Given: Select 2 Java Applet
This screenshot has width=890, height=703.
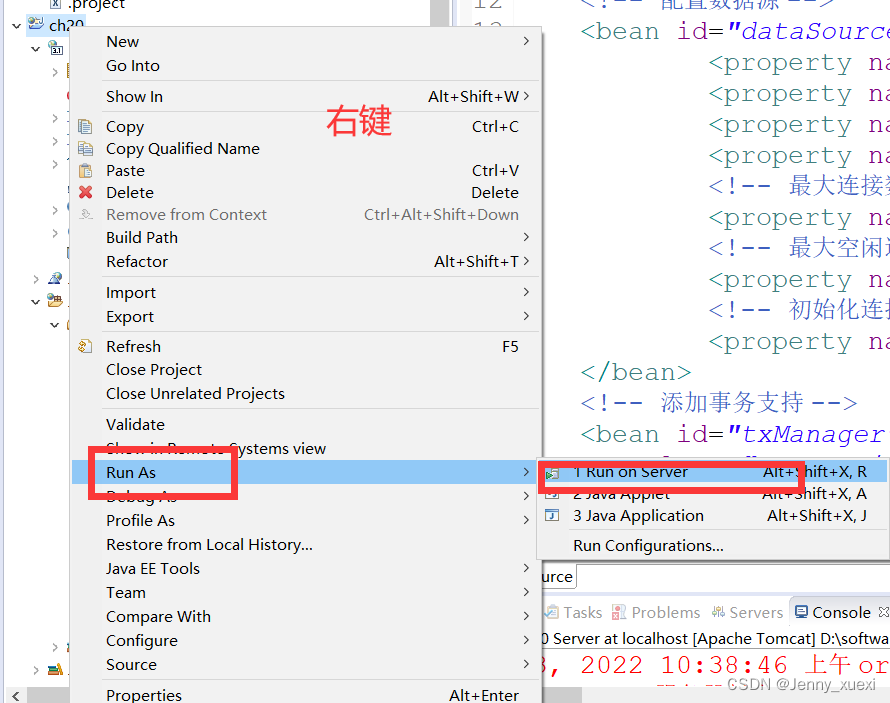Looking at the screenshot, I should pyautogui.click(x=713, y=494).
